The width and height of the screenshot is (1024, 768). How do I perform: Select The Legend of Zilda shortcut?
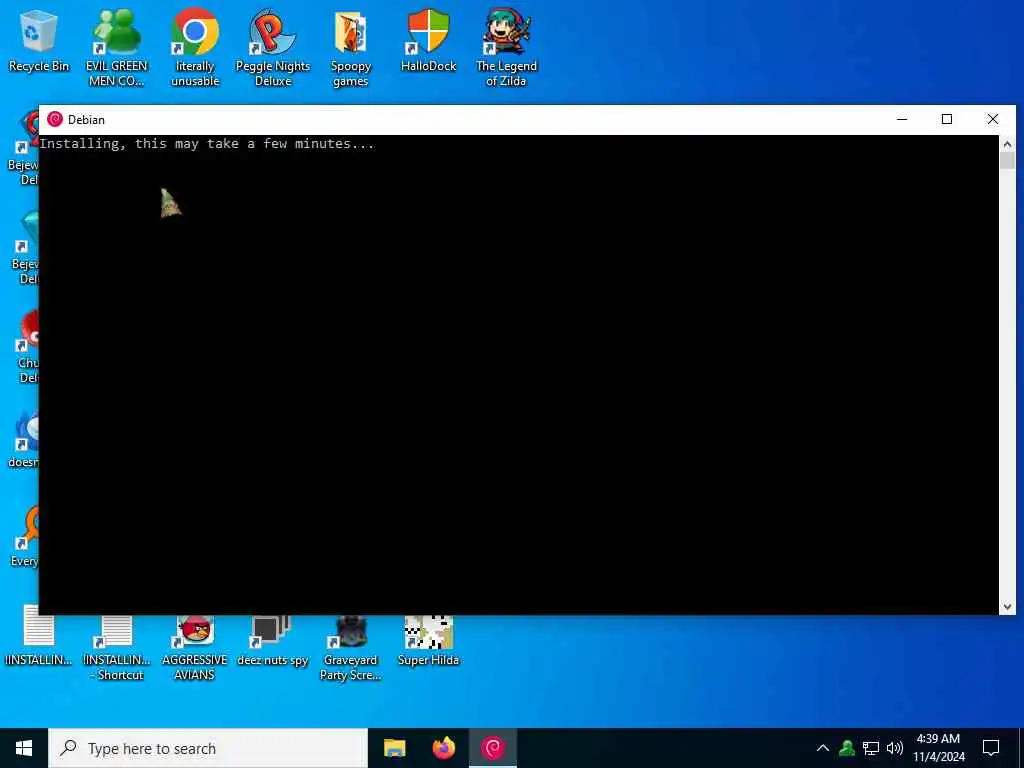pos(506,48)
